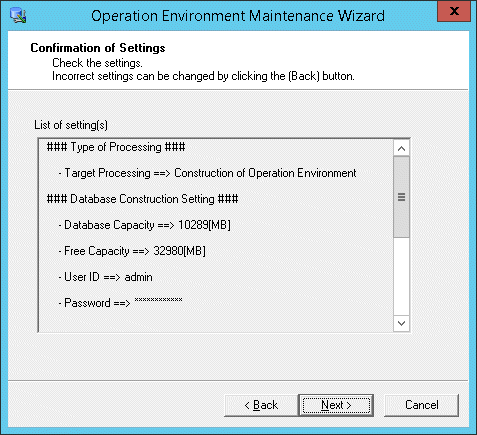Click the empty scrollbar track below the thumb
This screenshot has width=477, height=435.
tap(401, 276)
